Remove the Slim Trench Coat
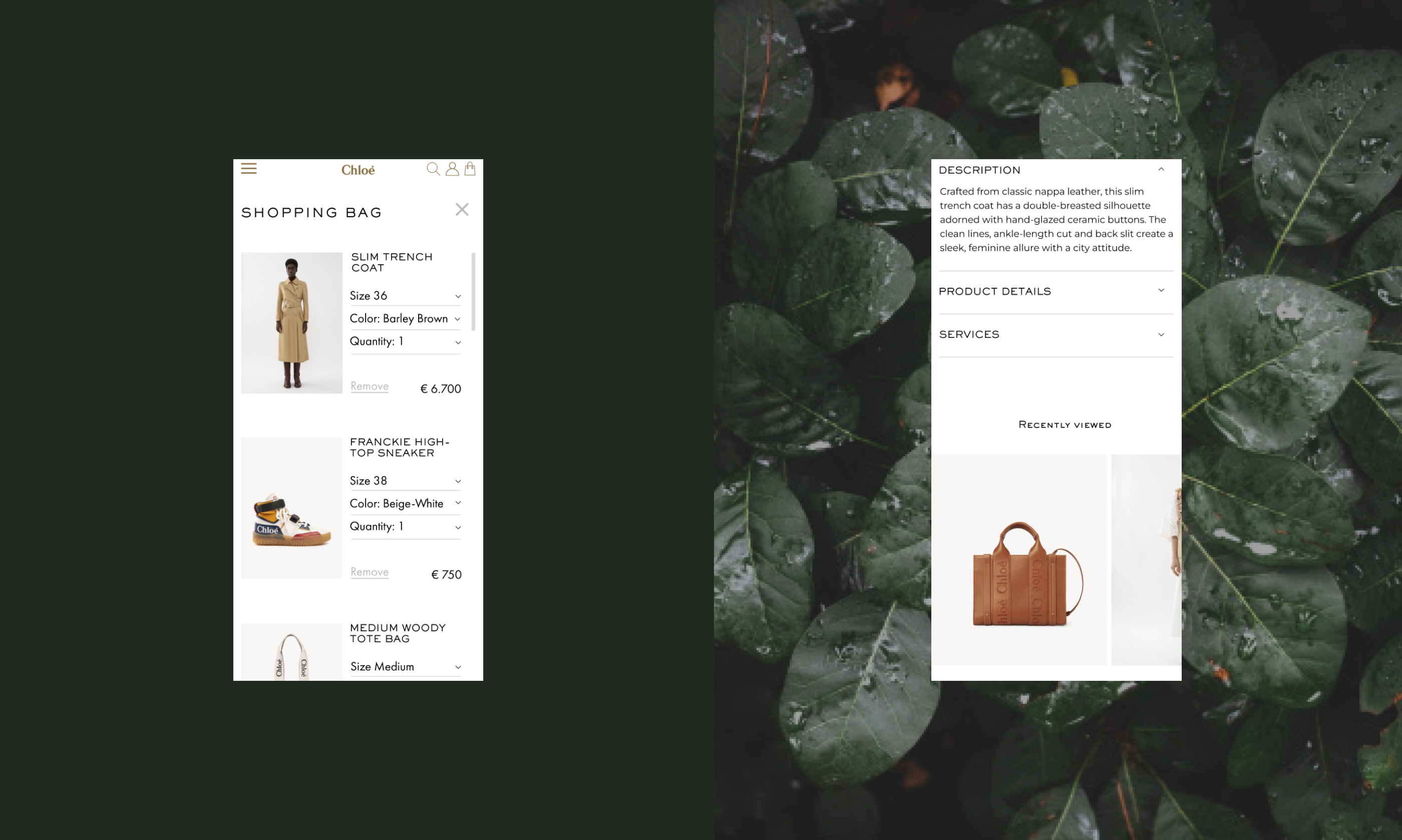 [369, 386]
